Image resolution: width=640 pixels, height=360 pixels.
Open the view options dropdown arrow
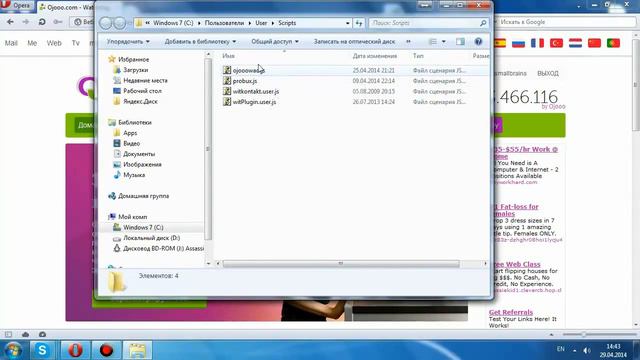pos(444,42)
